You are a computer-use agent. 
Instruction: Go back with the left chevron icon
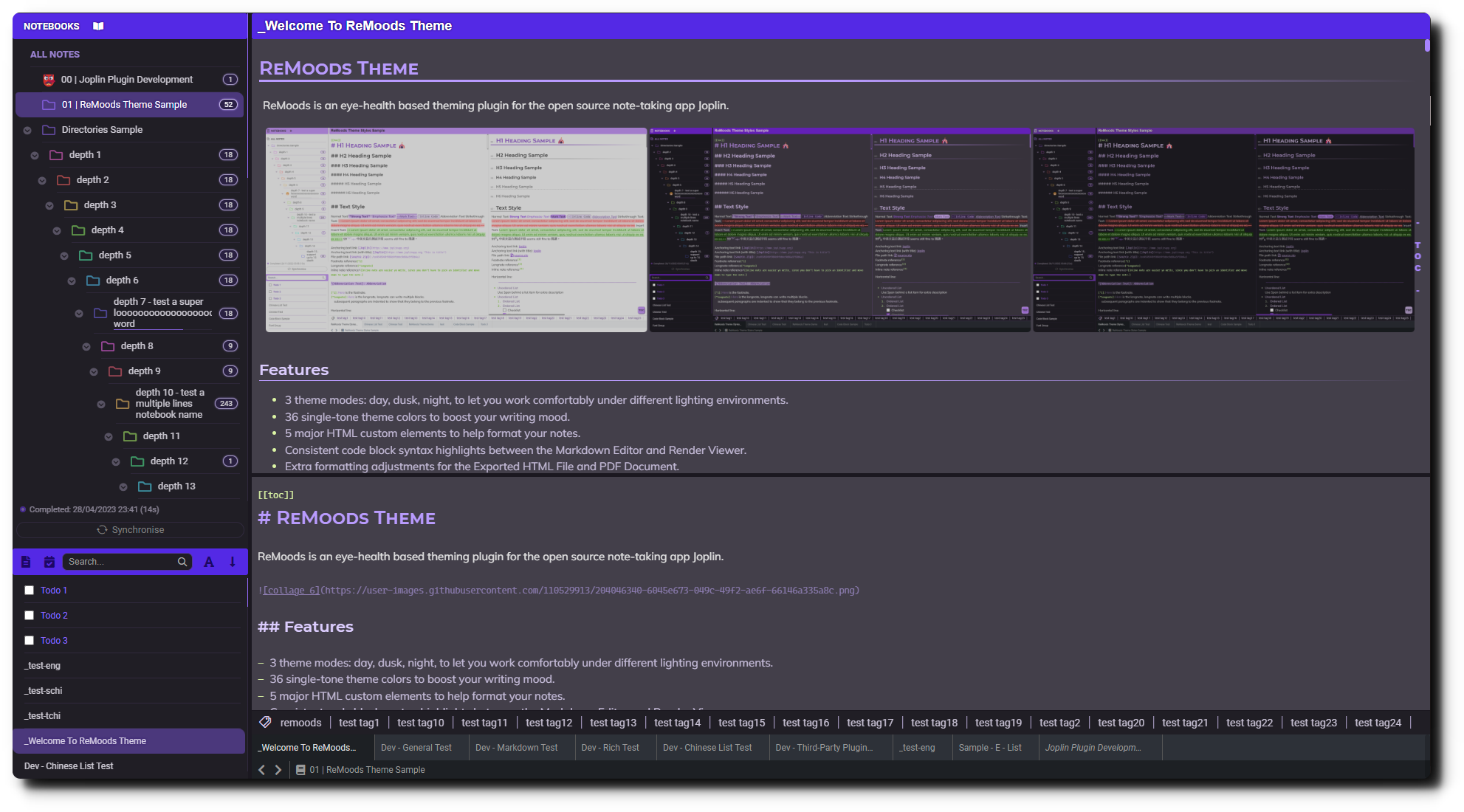261,769
